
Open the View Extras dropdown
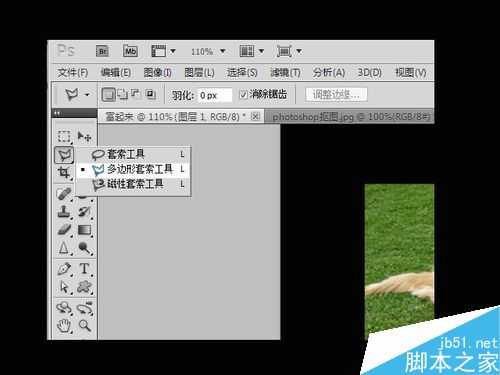point(163,51)
